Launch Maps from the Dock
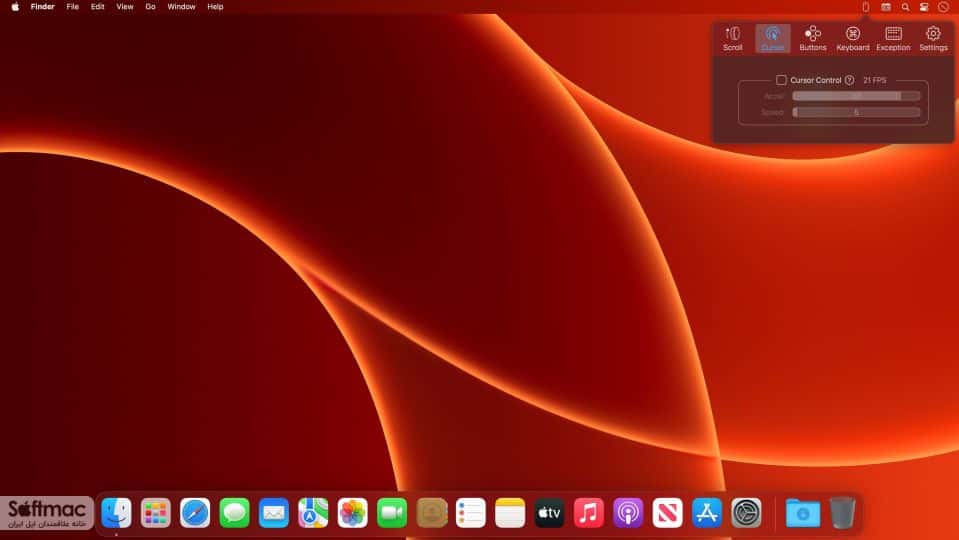This screenshot has width=959, height=540. coord(313,512)
